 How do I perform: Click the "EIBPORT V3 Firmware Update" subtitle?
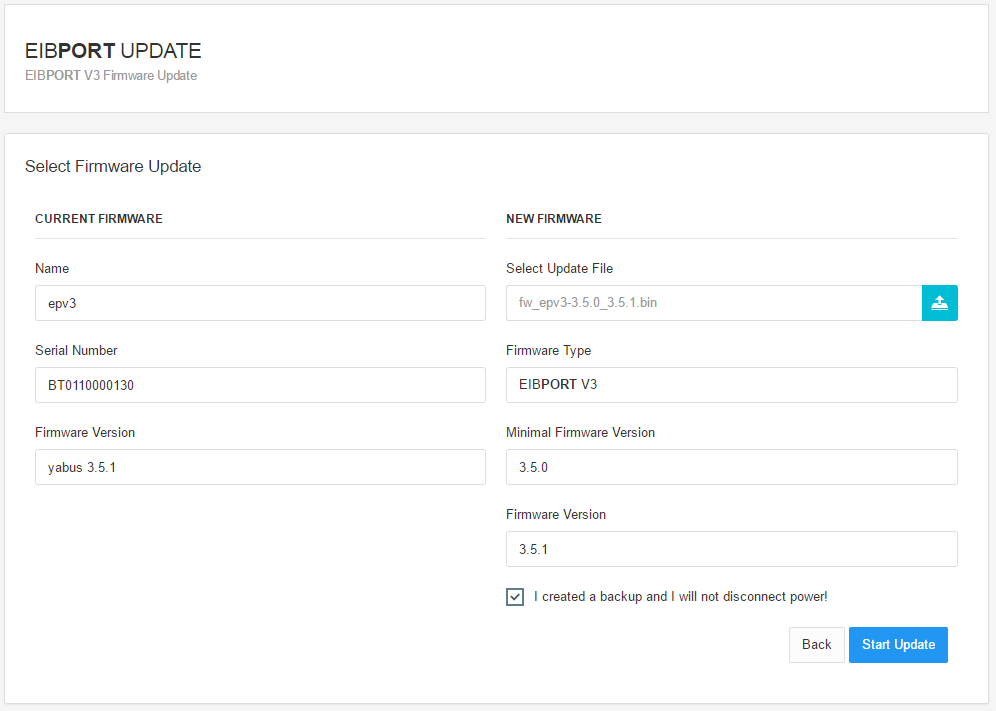click(x=111, y=76)
